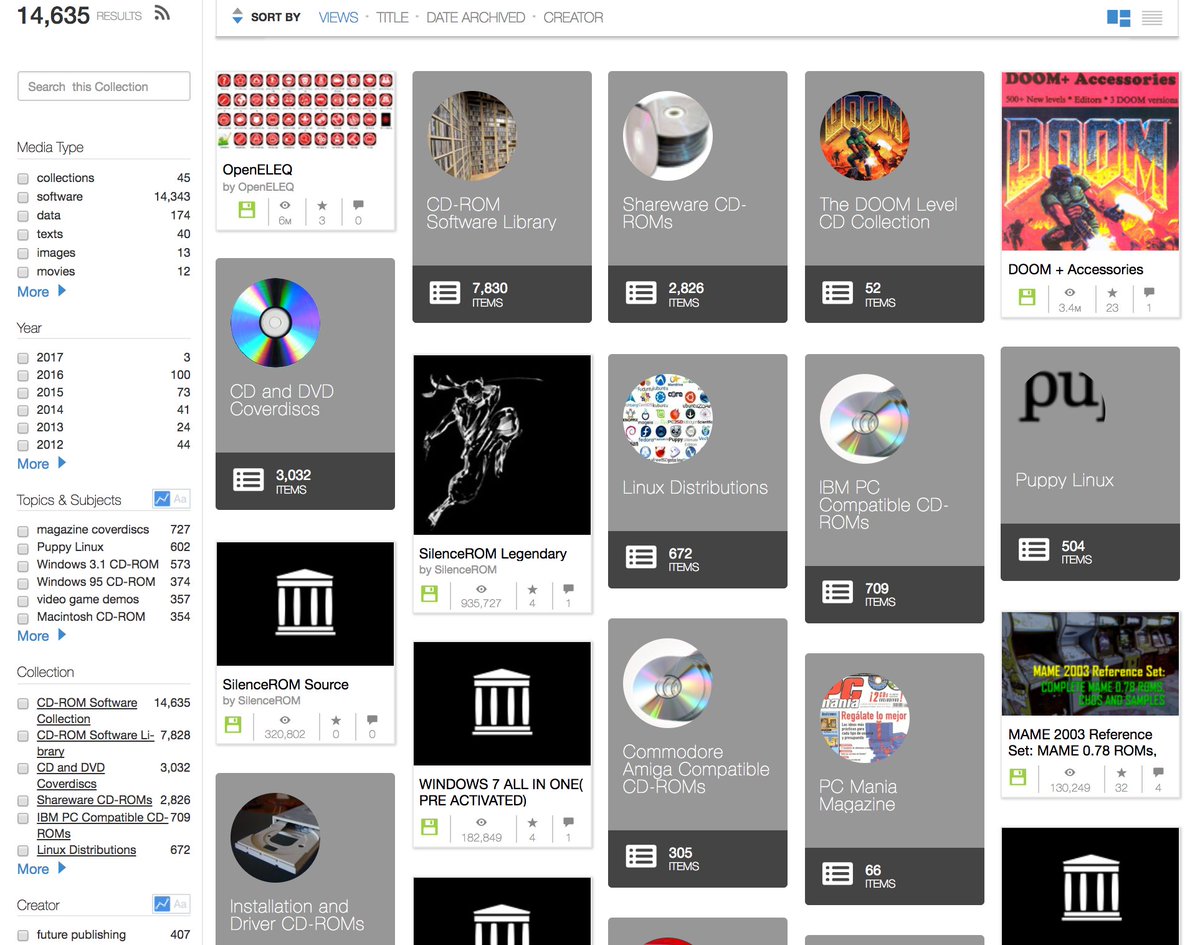Click the comment icon on SilenceROM Legendary card

point(569,590)
